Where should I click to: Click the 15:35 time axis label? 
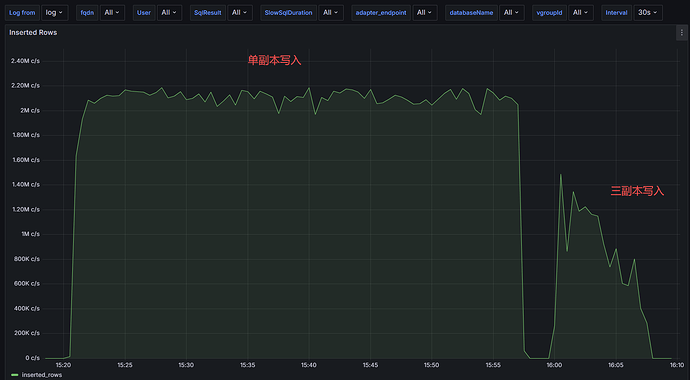(248, 365)
